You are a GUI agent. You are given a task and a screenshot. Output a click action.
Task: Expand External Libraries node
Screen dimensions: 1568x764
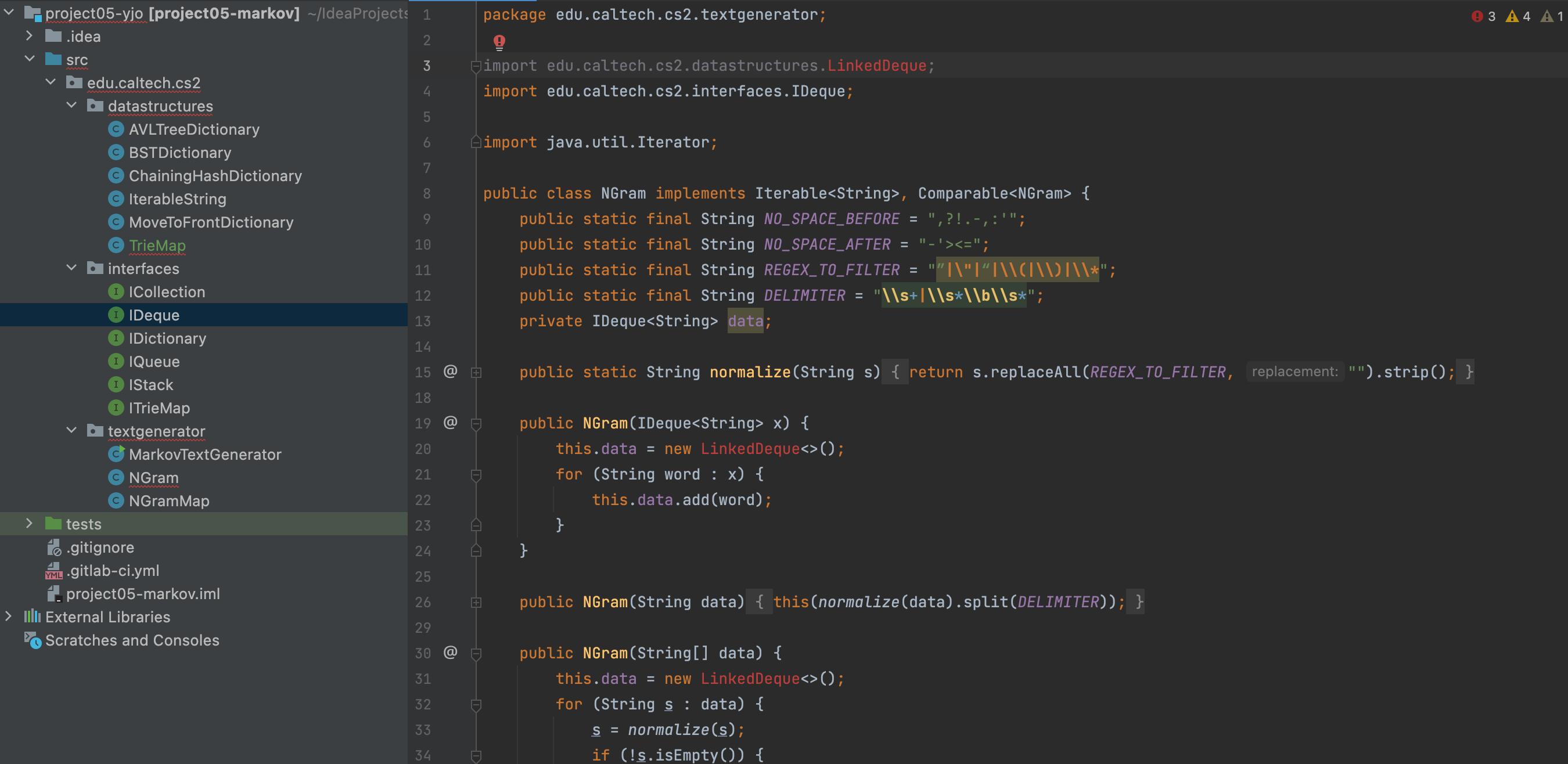9,616
